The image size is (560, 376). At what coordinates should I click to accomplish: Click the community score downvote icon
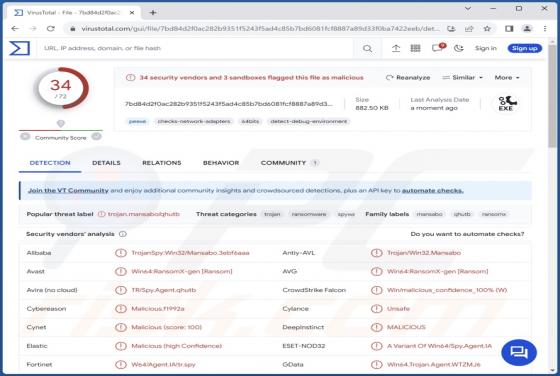(x=25, y=136)
